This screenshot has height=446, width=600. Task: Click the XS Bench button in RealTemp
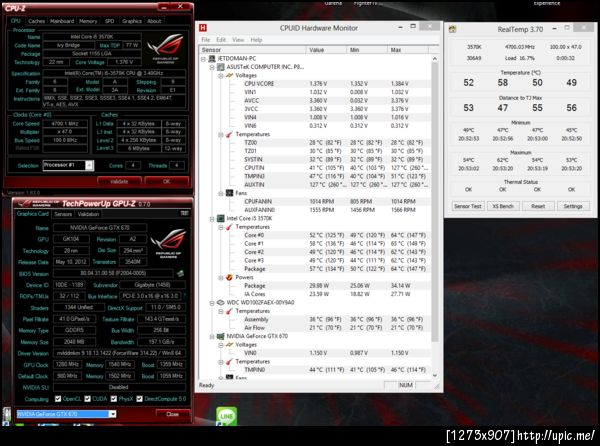pos(503,206)
